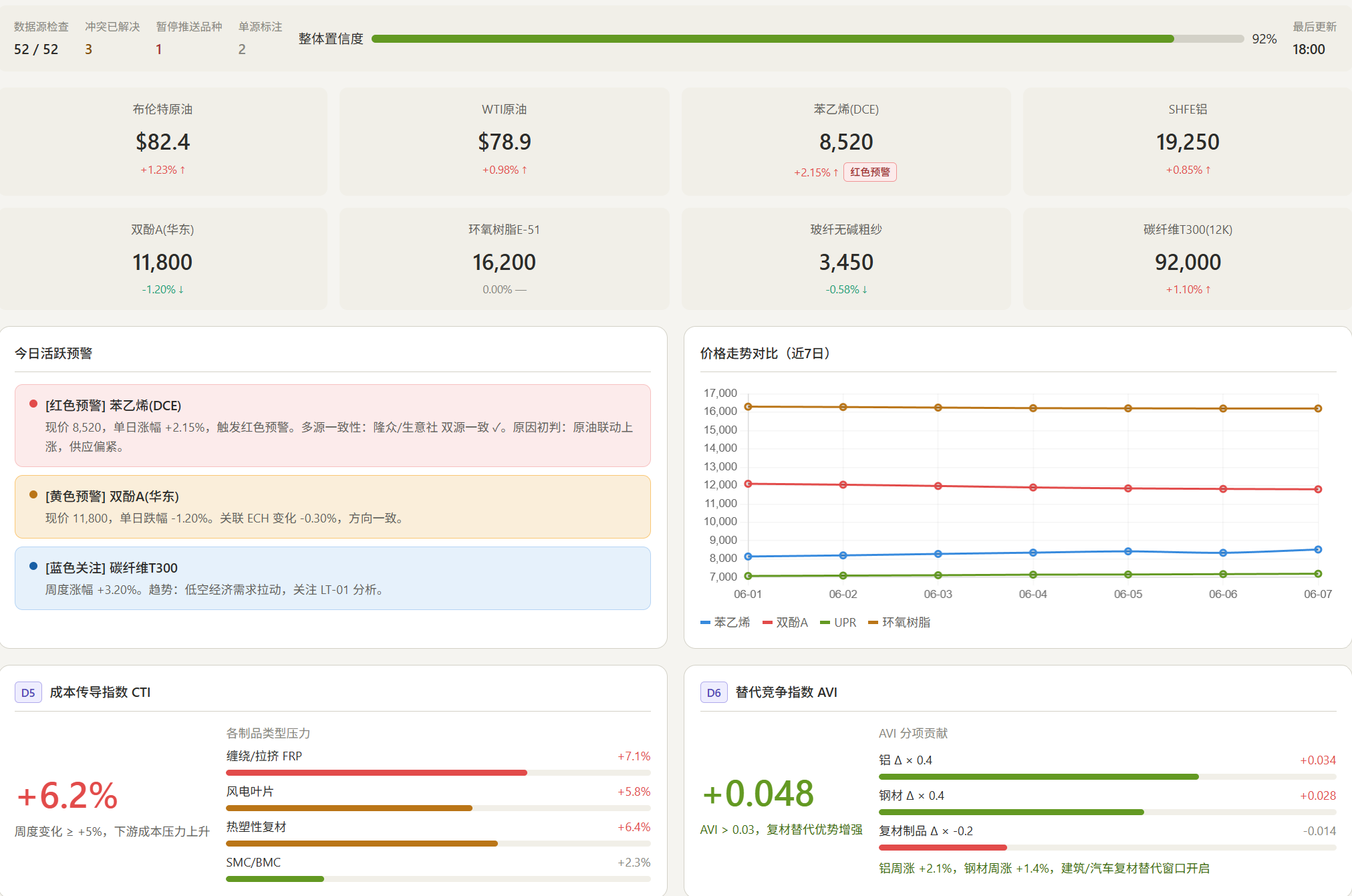Open the [红色预警] 苯乙烯(DCE) alert
1352x896 pixels.
(x=333, y=425)
